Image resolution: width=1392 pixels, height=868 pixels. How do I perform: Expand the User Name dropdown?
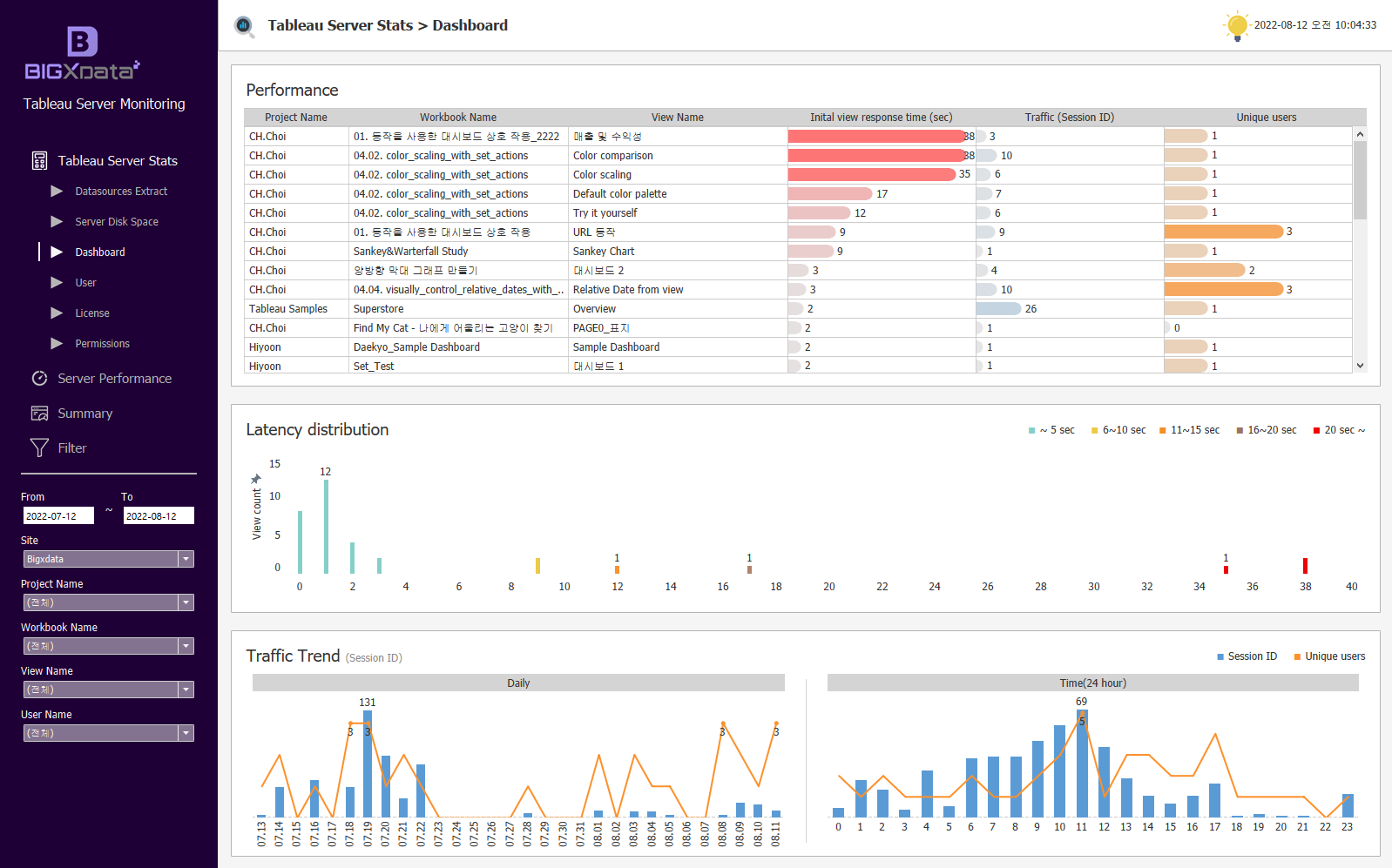108,733
